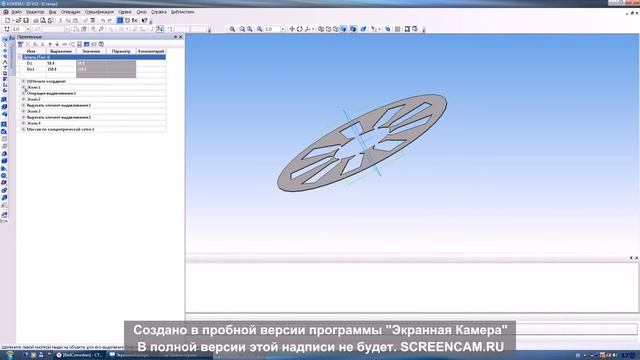Expand Массив по концентрической сетке:1 node
This screenshot has height=360, width=640.
pos(24,129)
